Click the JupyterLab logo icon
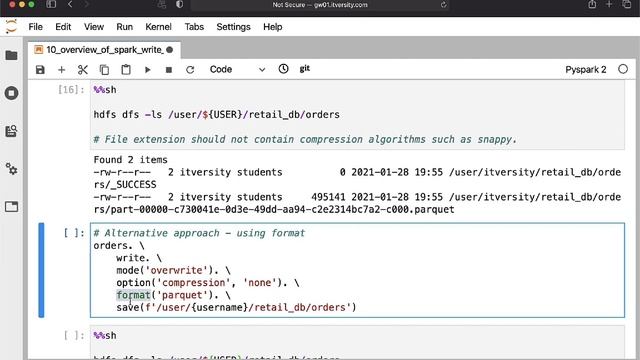This screenshot has width=640, height=360. (x=11, y=27)
